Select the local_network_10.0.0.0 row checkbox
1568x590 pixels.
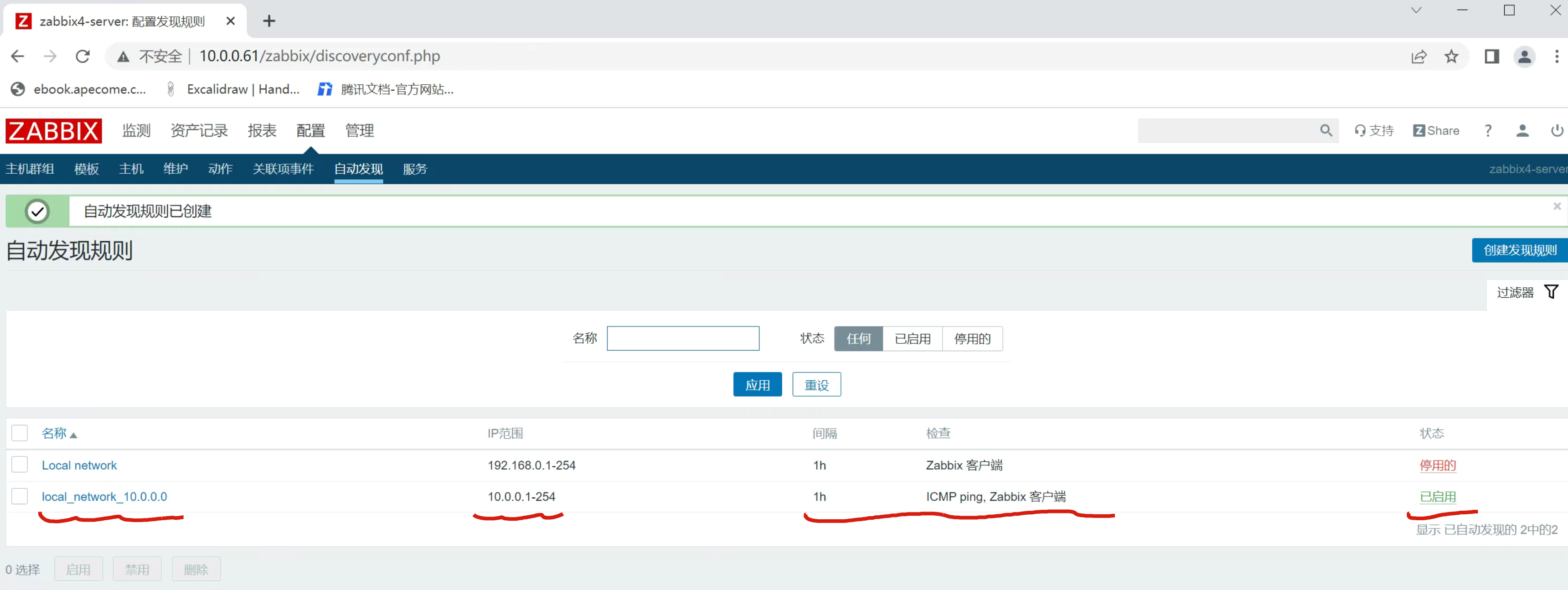pos(20,496)
